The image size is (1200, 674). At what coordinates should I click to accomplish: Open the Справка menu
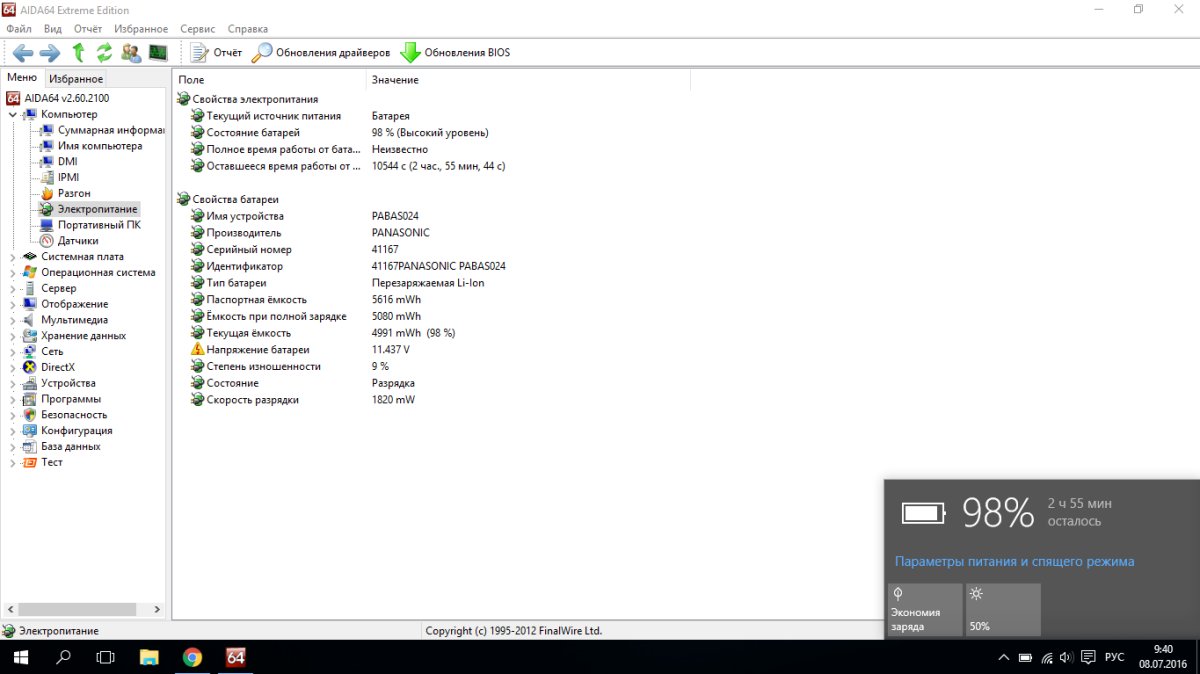pyautogui.click(x=248, y=29)
